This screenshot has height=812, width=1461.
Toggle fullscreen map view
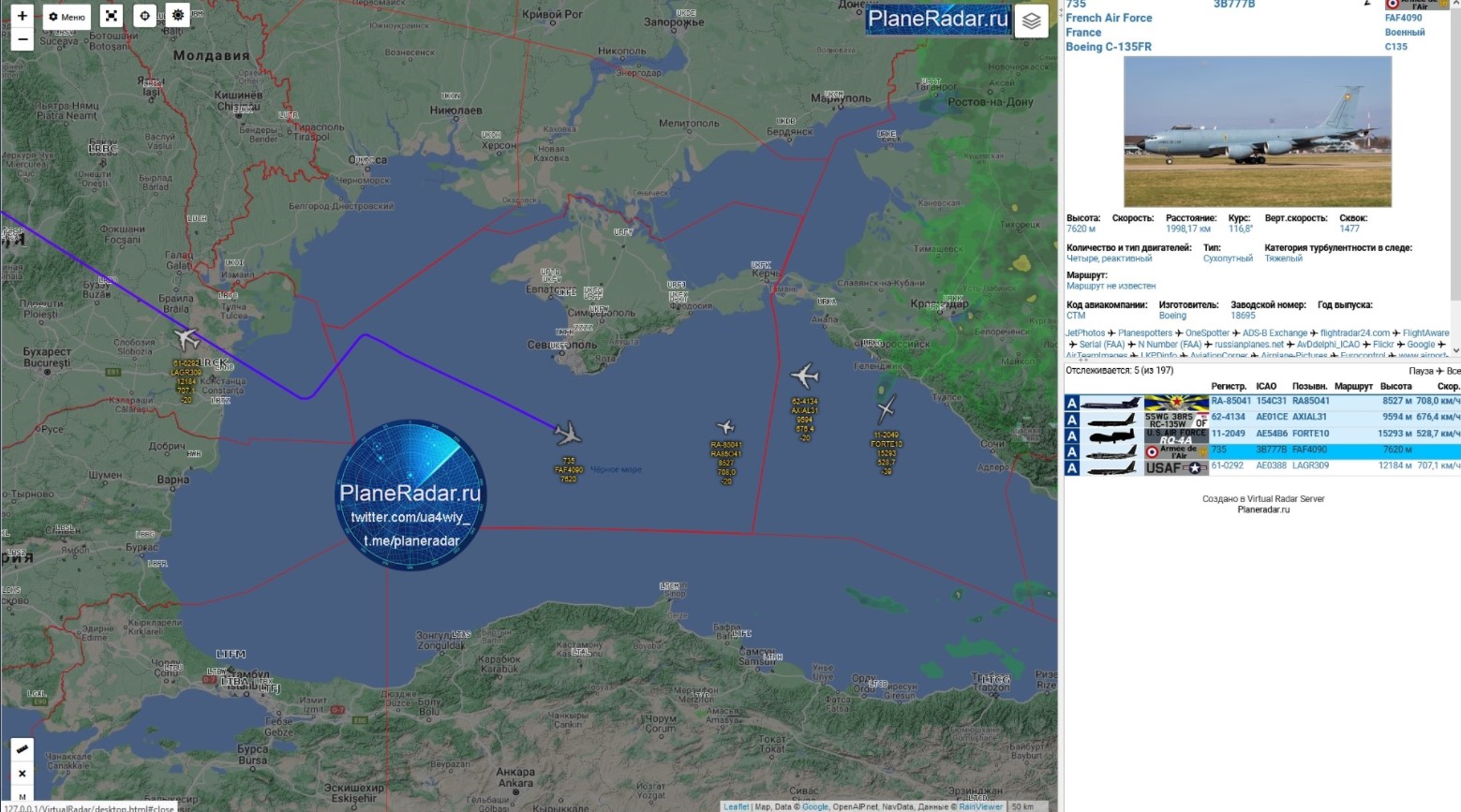[112, 16]
